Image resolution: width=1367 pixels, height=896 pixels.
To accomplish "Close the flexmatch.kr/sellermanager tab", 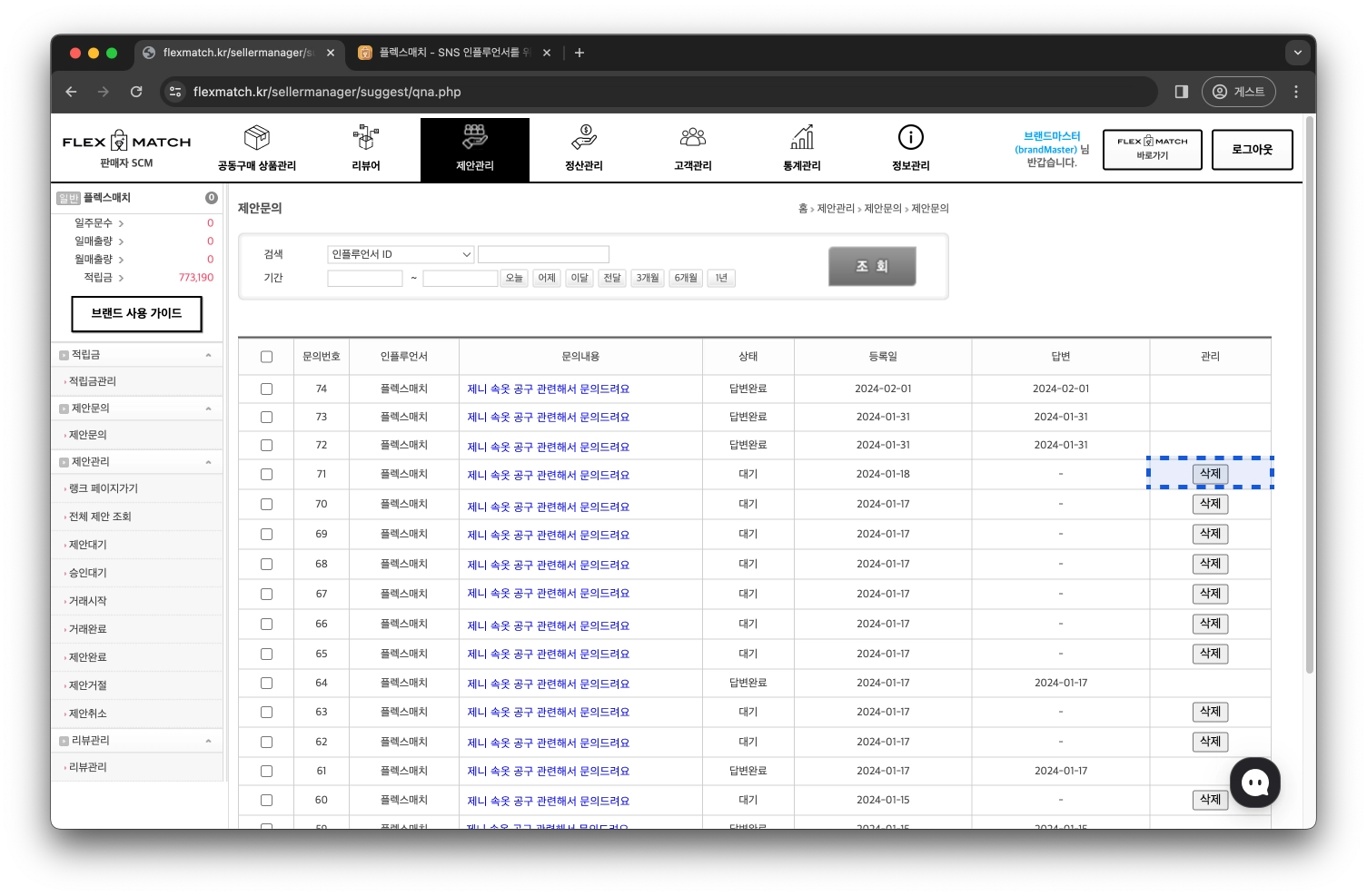I will (331, 53).
